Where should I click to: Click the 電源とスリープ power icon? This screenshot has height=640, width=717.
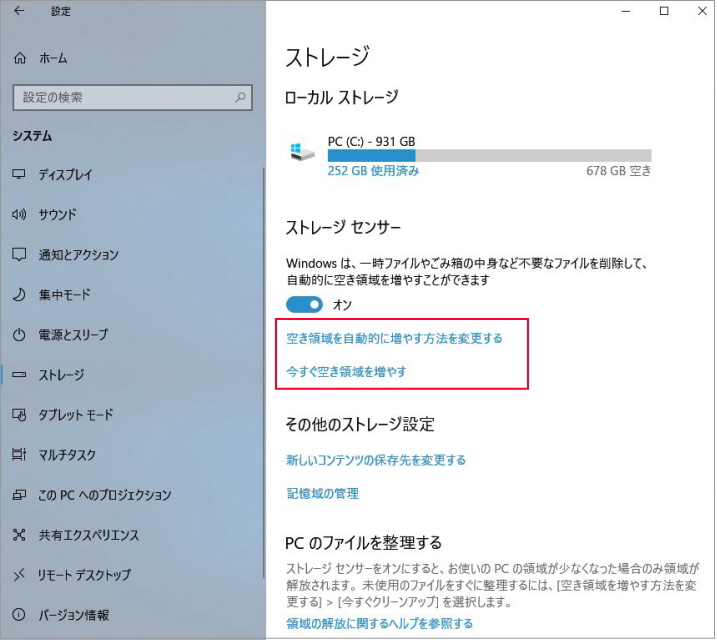[x=19, y=335]
